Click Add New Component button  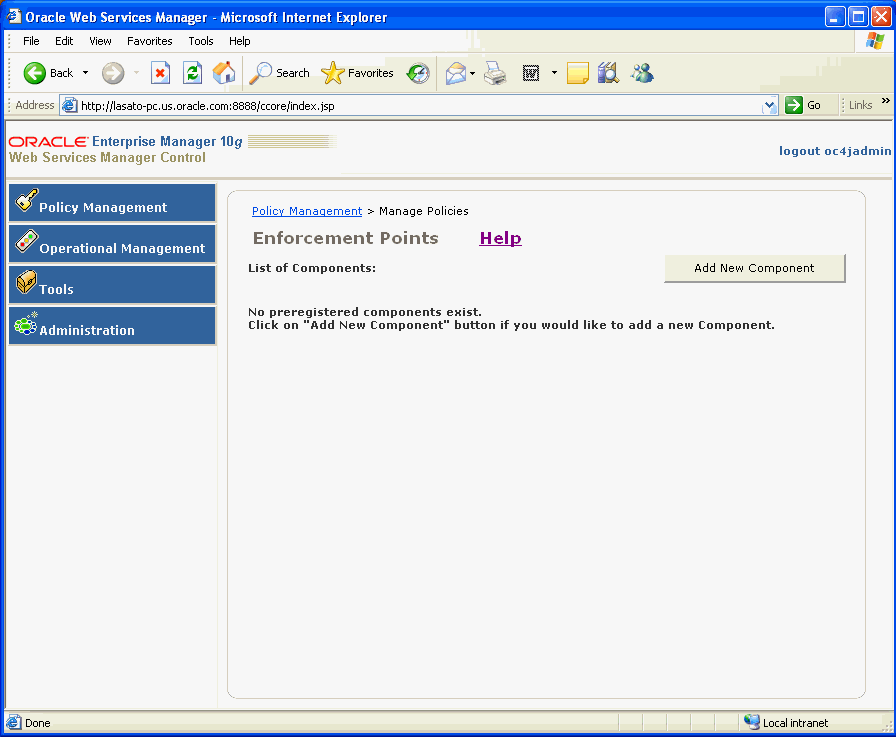tap(754, 268)
